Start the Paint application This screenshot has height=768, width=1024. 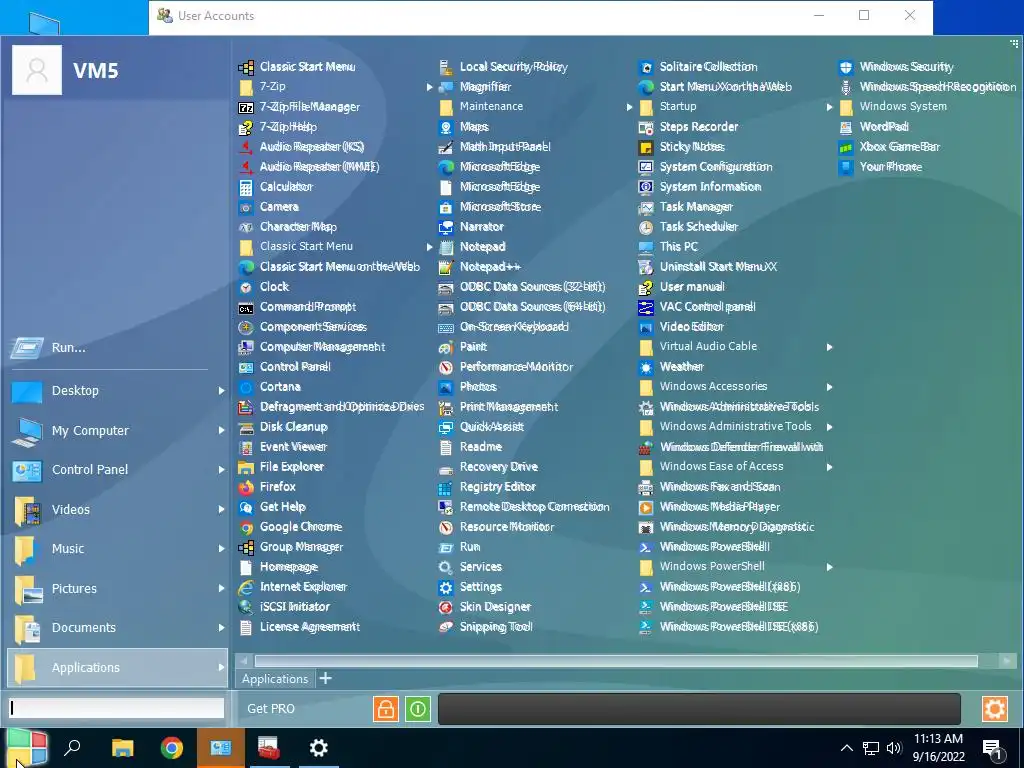(x=462, y=347)
